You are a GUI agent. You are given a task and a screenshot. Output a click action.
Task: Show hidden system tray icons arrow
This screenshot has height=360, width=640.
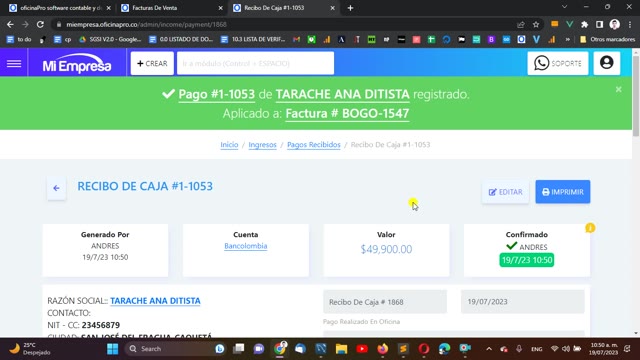click(489, 349)
